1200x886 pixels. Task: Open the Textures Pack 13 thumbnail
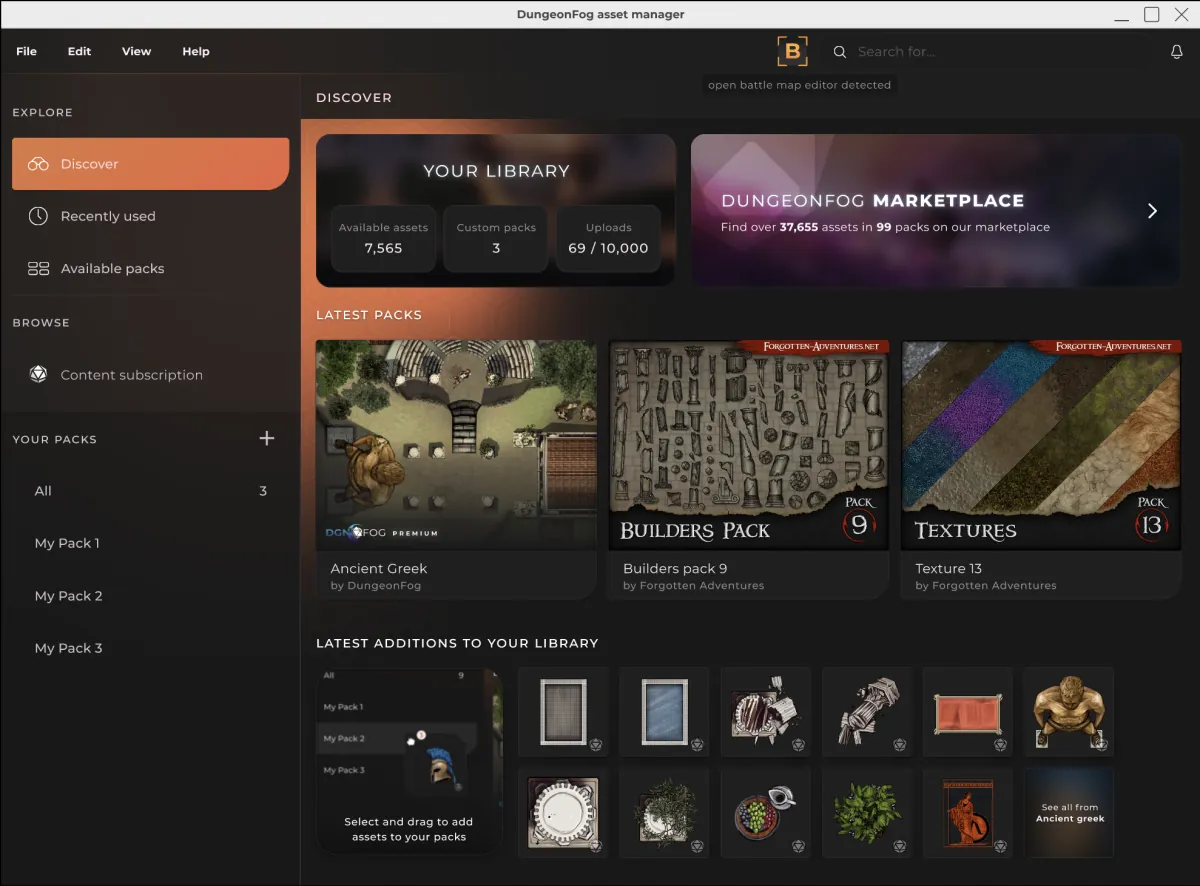[x=1041, y=444]
